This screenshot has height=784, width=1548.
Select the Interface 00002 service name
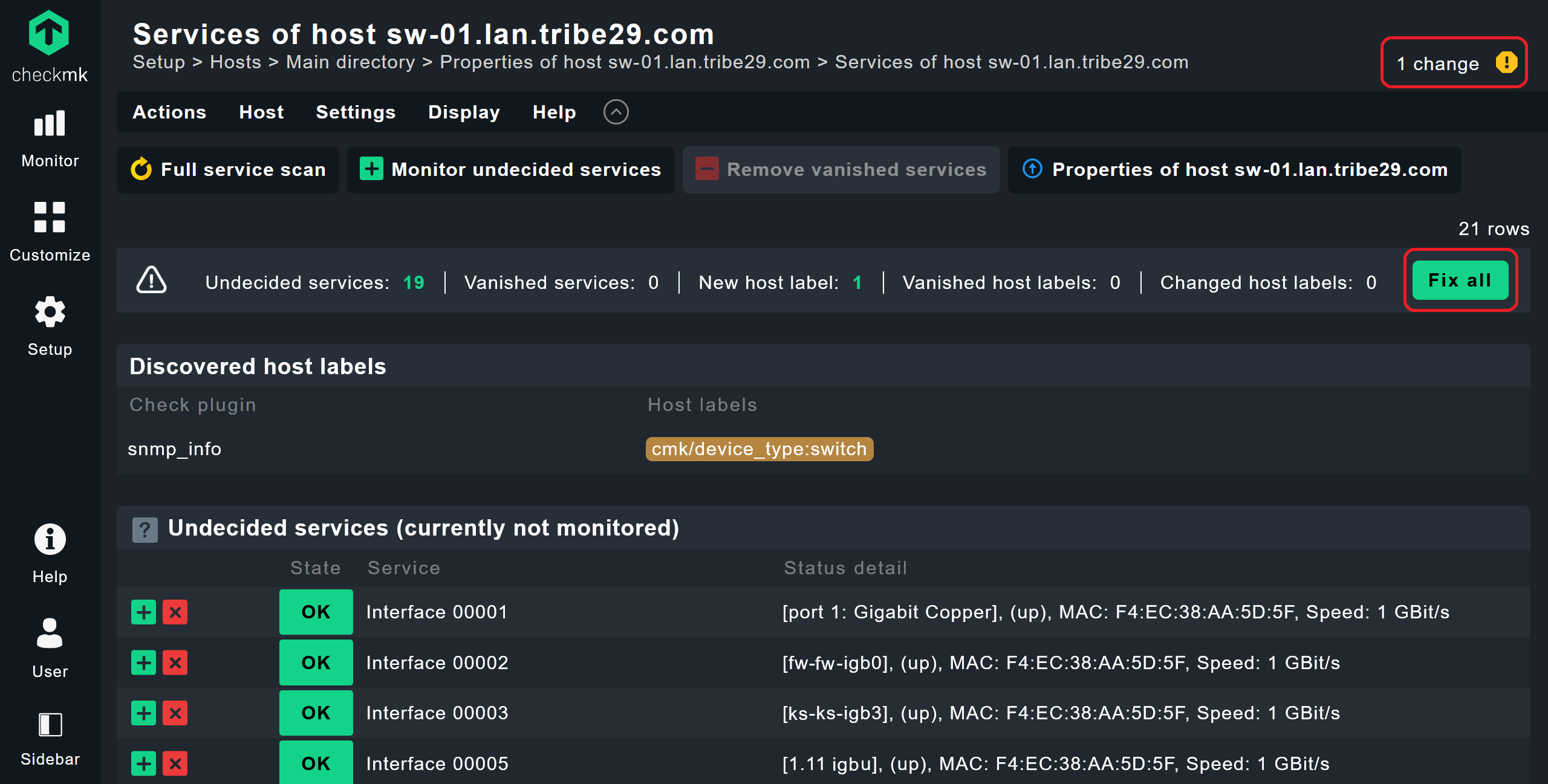pos(437,663)
